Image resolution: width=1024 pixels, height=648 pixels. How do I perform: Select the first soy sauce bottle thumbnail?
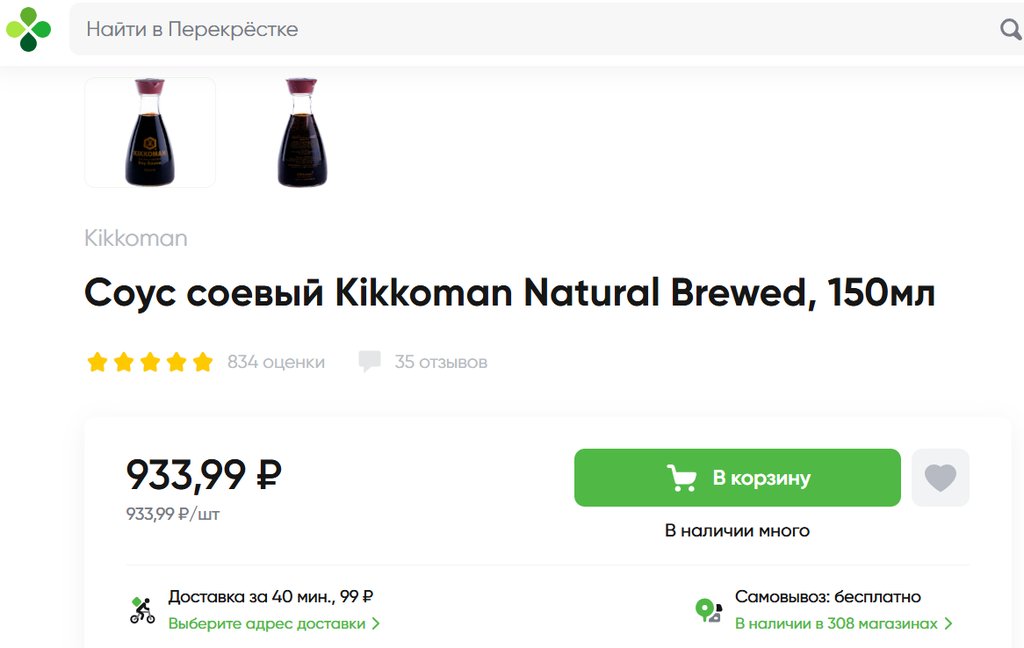click(150, 132)
